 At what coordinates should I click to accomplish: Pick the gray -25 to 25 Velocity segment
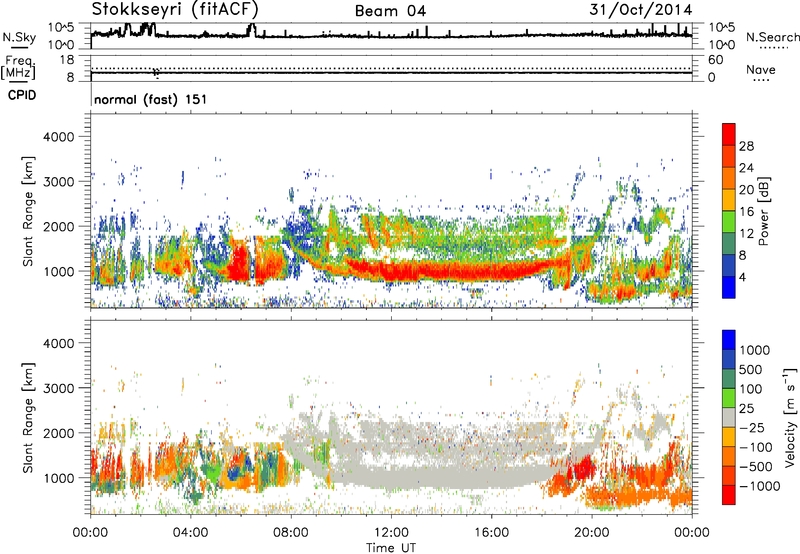tap(729, 417)
